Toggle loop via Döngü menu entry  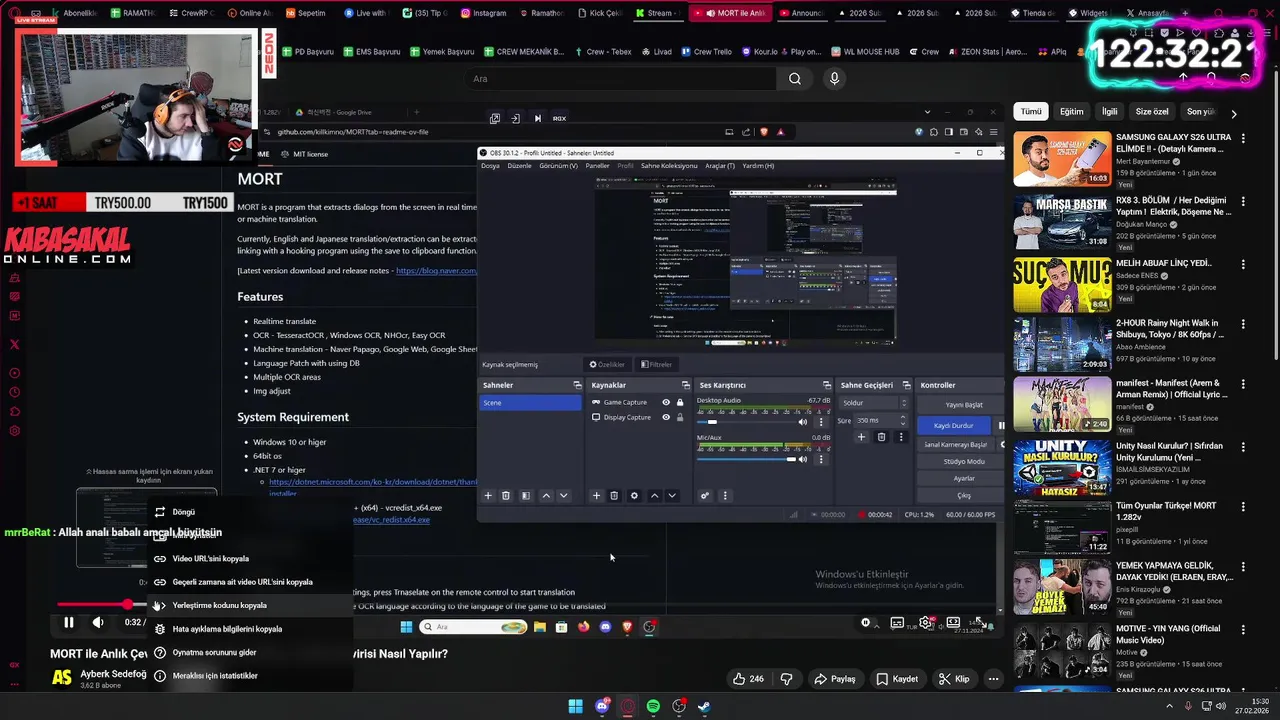[x=250, y=512]
